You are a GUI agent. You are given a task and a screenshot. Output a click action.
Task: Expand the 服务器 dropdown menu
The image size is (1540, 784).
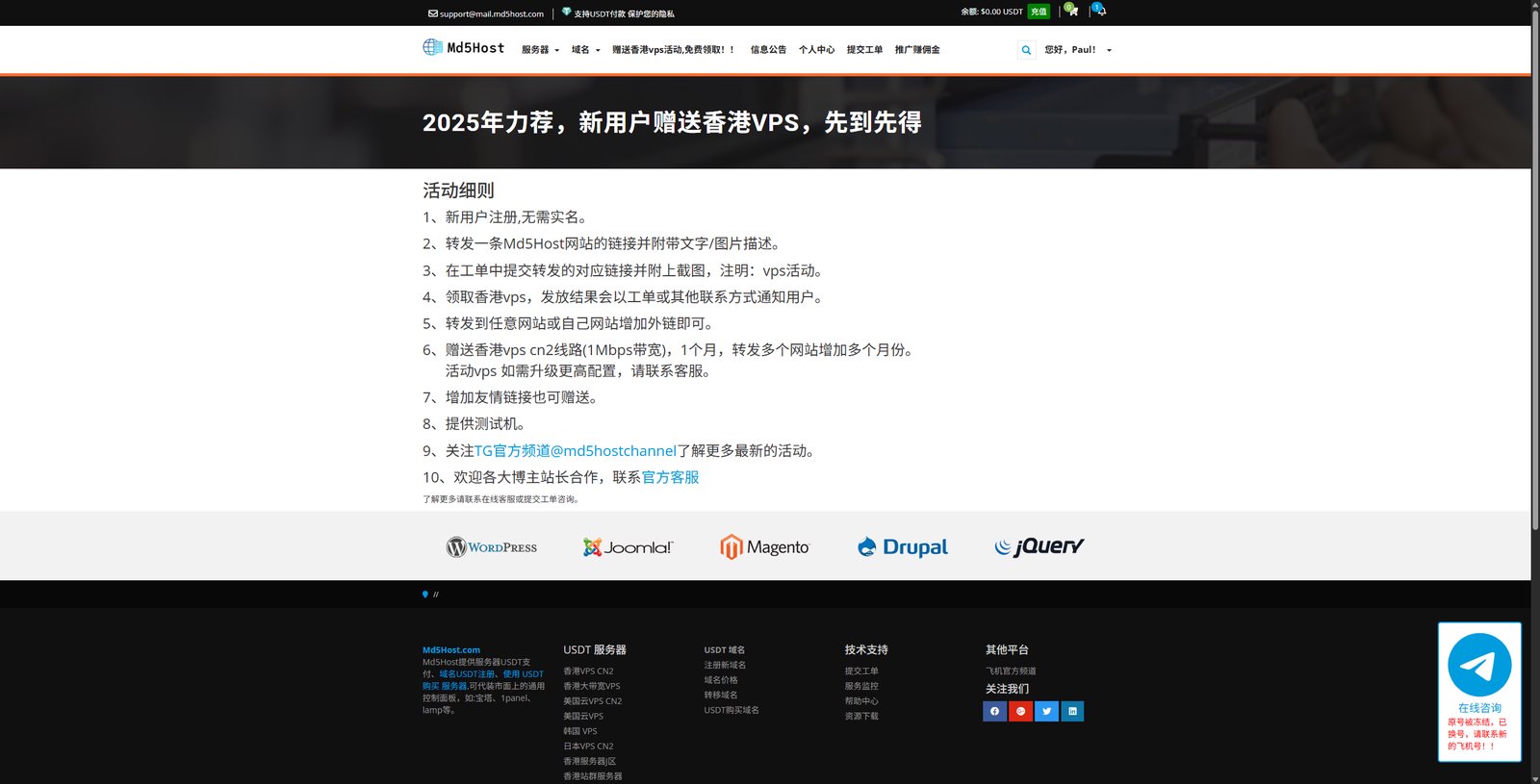point(540,50)
